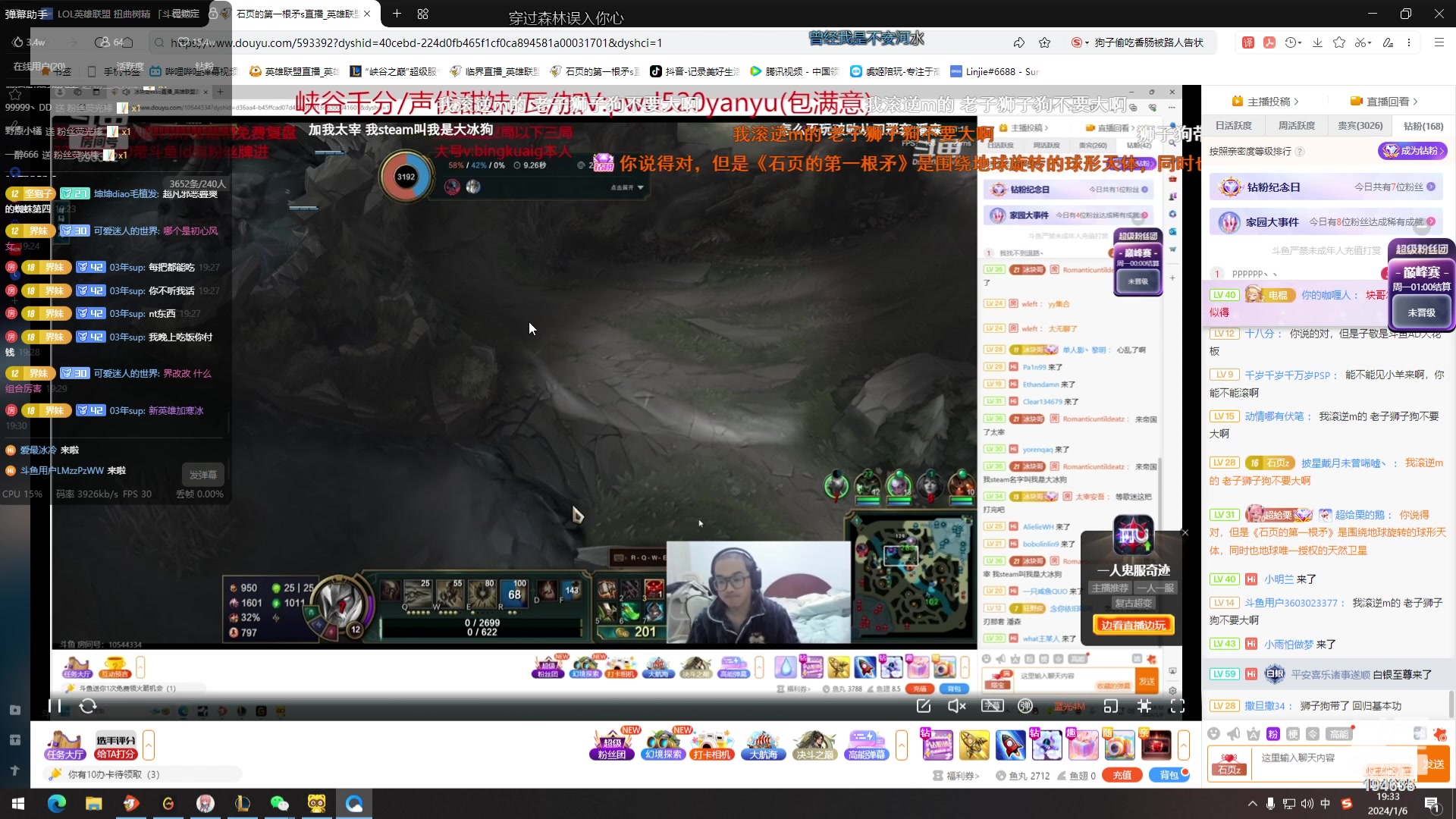This screenshot has height=819, width=1456.
Task: Enter fullscreen mode on the video player
Action: (1178, 706)
